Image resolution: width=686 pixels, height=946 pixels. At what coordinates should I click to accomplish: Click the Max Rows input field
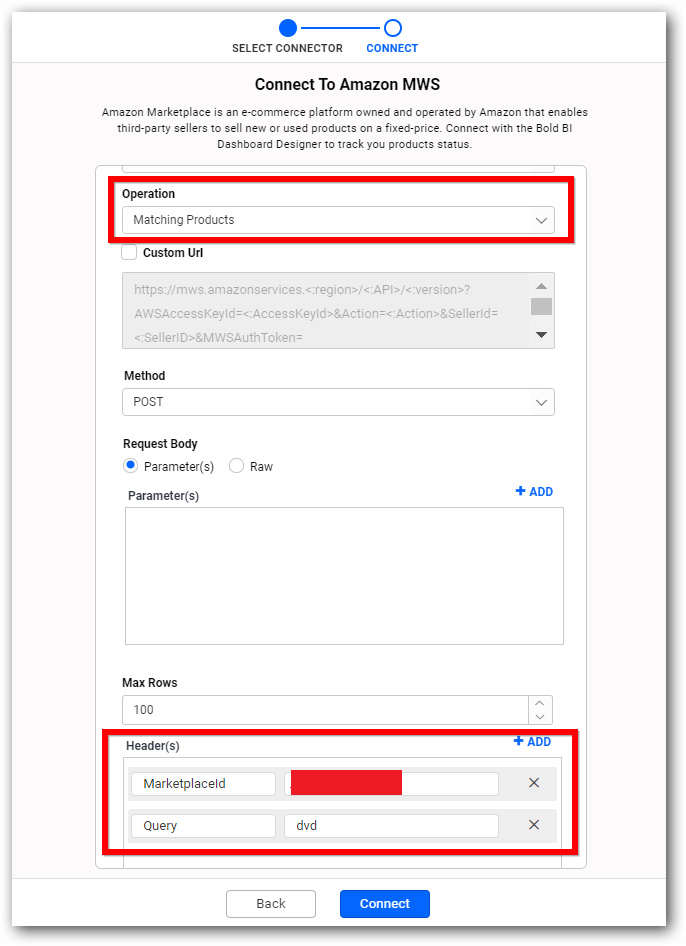coord(325,710)
